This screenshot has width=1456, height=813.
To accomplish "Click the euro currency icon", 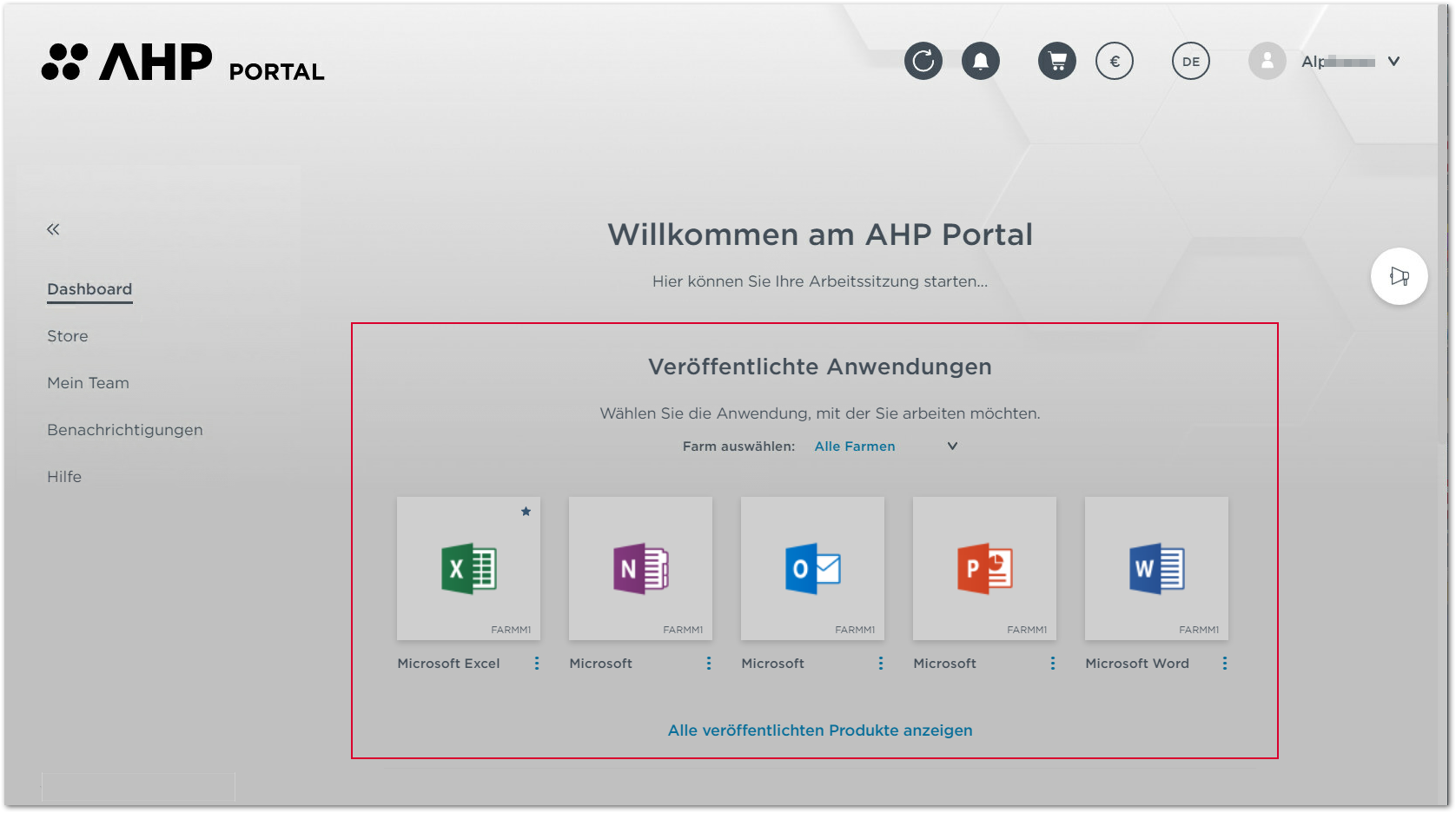I will coord(1115,61).
